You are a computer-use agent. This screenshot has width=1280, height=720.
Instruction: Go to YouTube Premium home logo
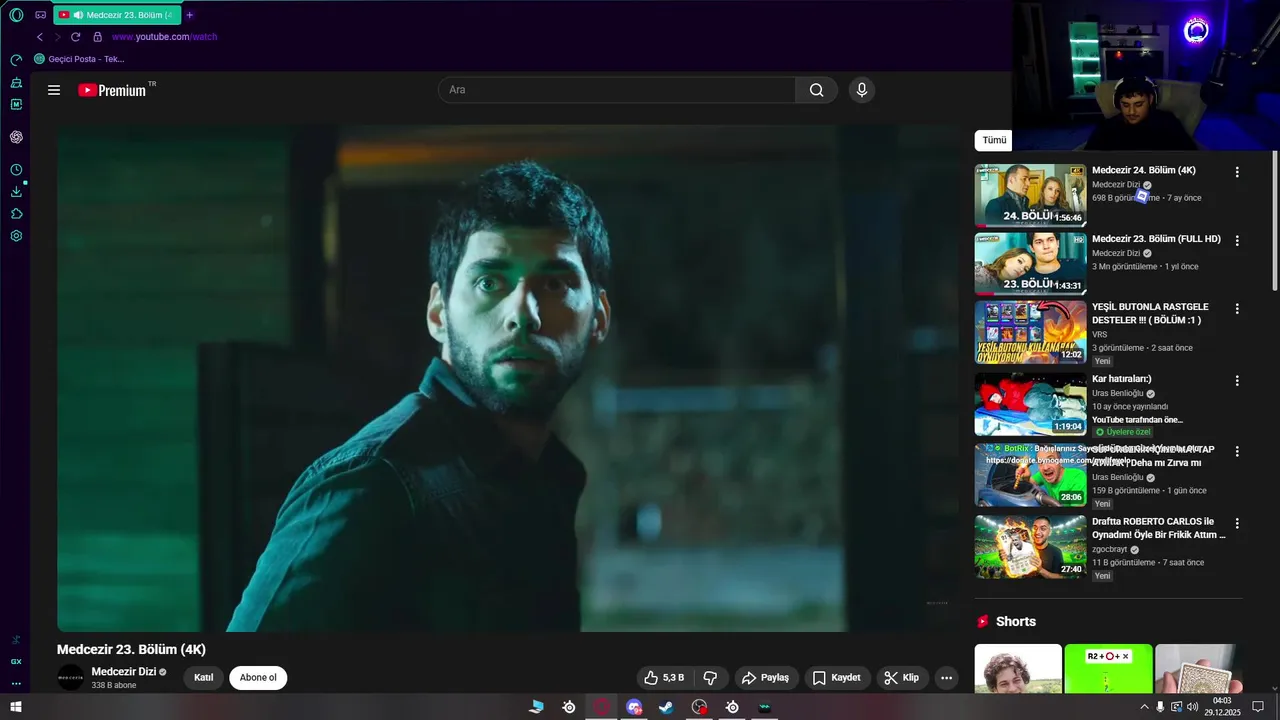[x=112, y=90]
